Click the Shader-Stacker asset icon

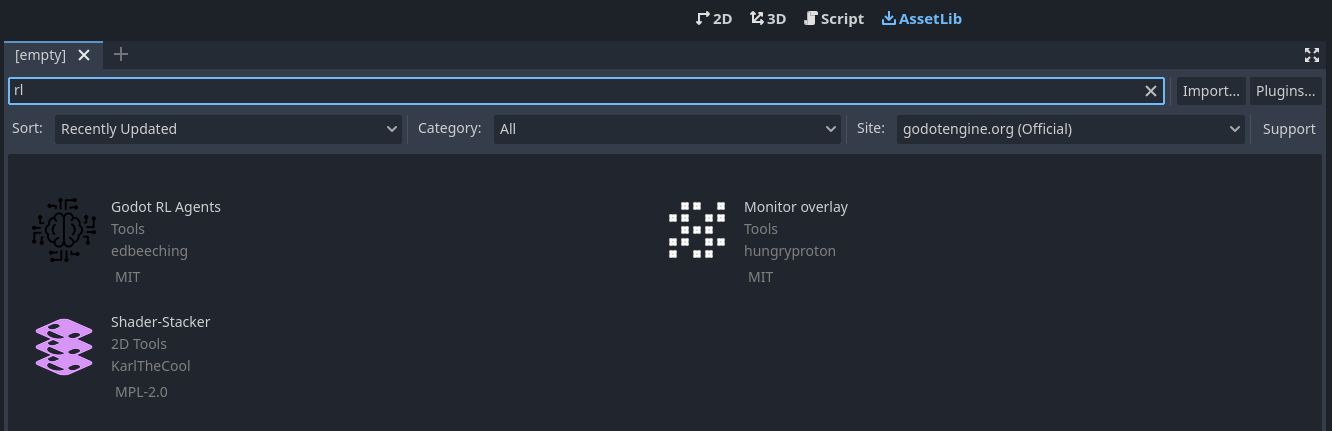[64, 346]
